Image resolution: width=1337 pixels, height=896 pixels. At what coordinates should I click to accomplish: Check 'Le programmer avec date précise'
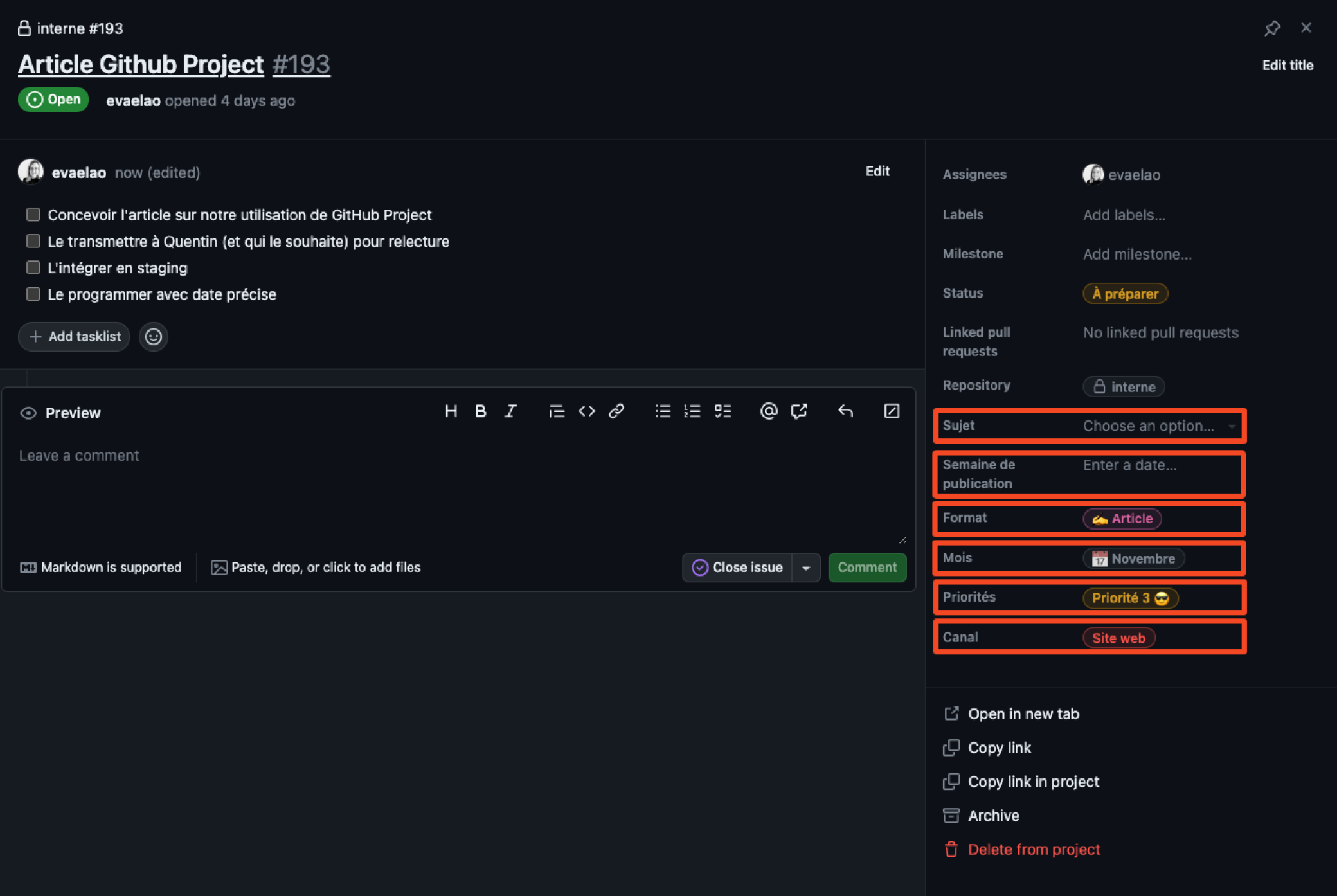pos(33,293)
